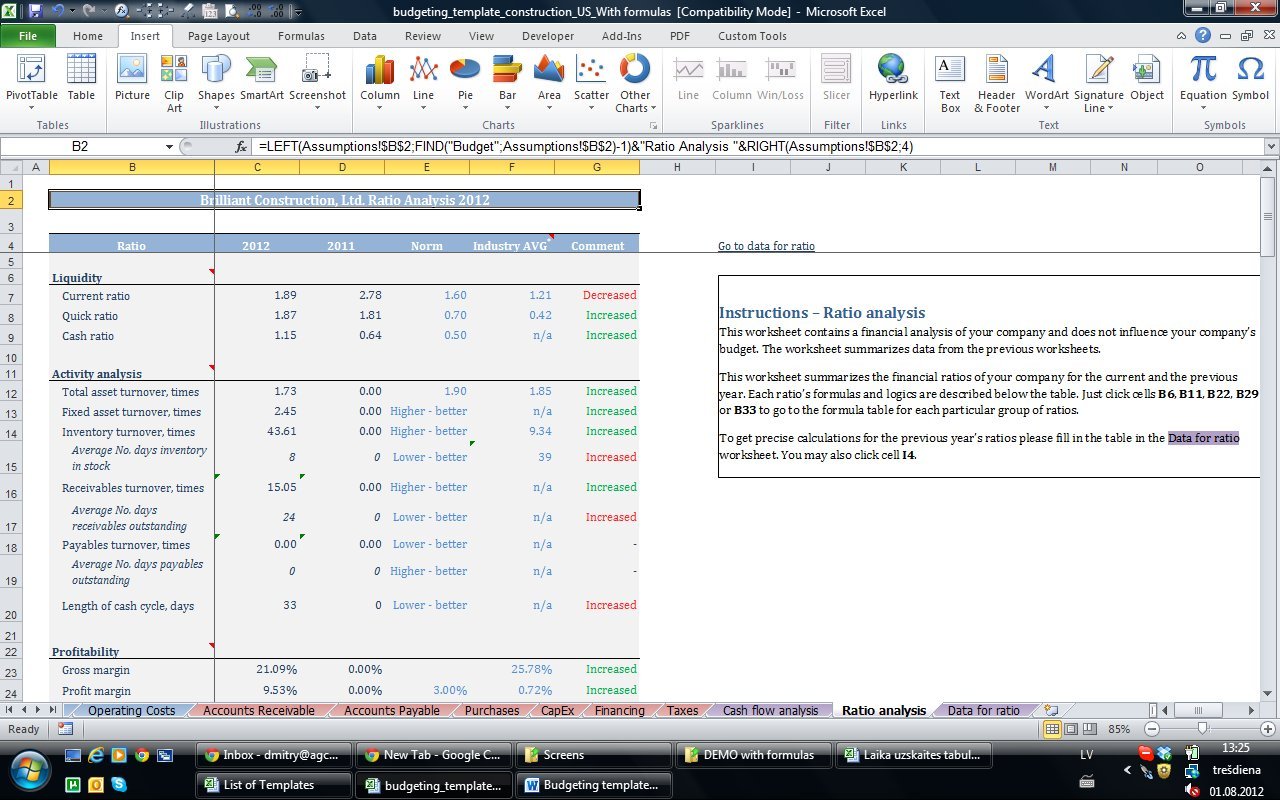This screenshot has height=800, width=1280.
Task: Follow the Go to data for ratio link
Action: [766, 246]
